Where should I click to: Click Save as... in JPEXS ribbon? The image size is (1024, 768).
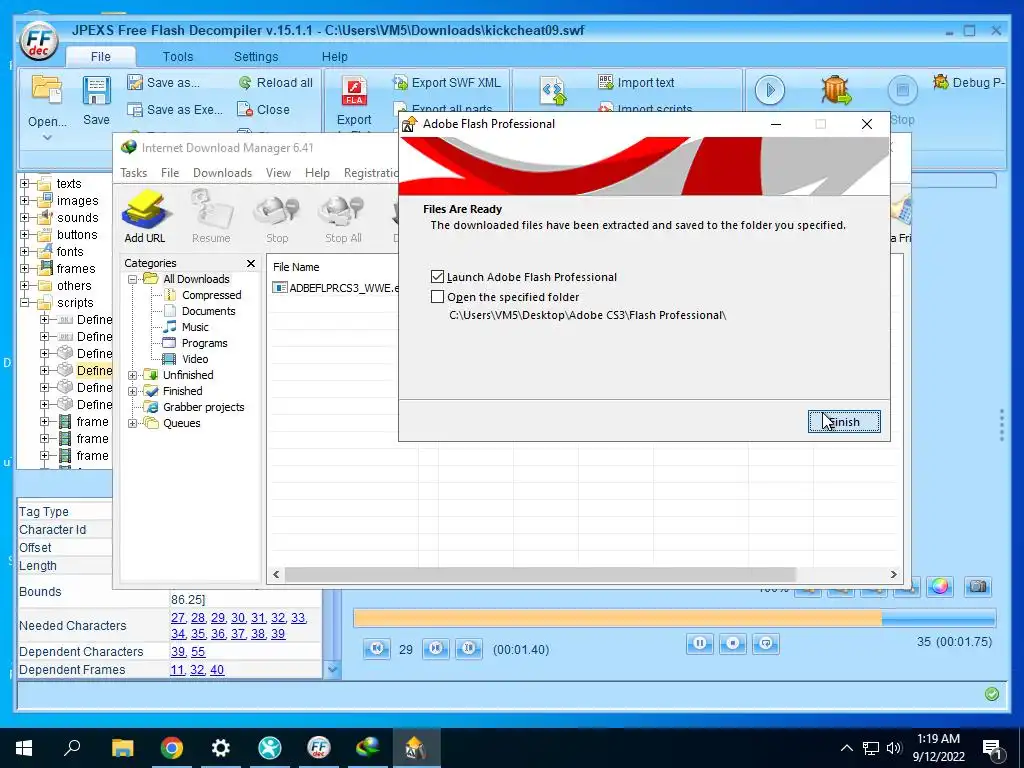point(164,82)
